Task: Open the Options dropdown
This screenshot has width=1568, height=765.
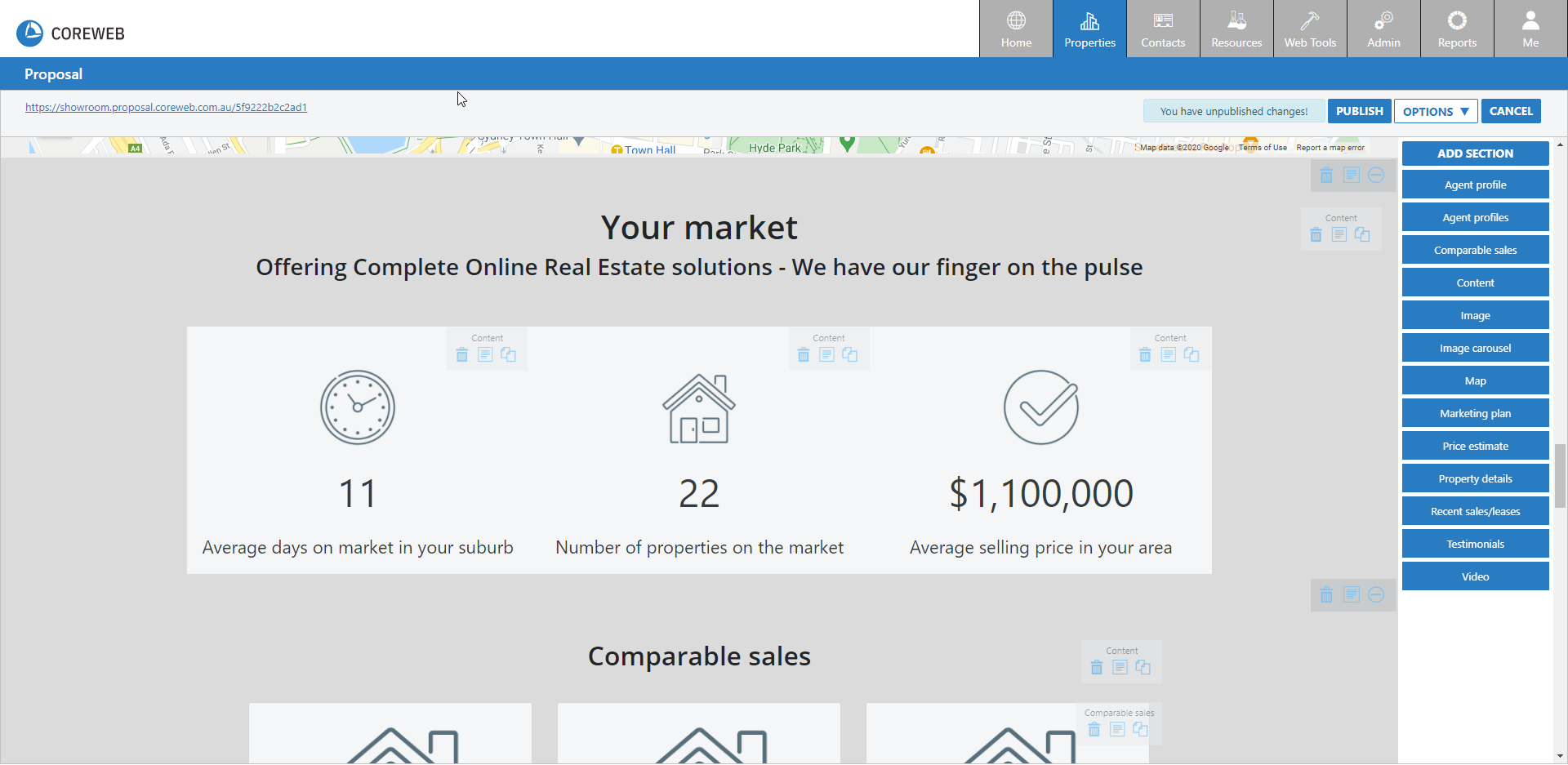Action: (1436, 112)
